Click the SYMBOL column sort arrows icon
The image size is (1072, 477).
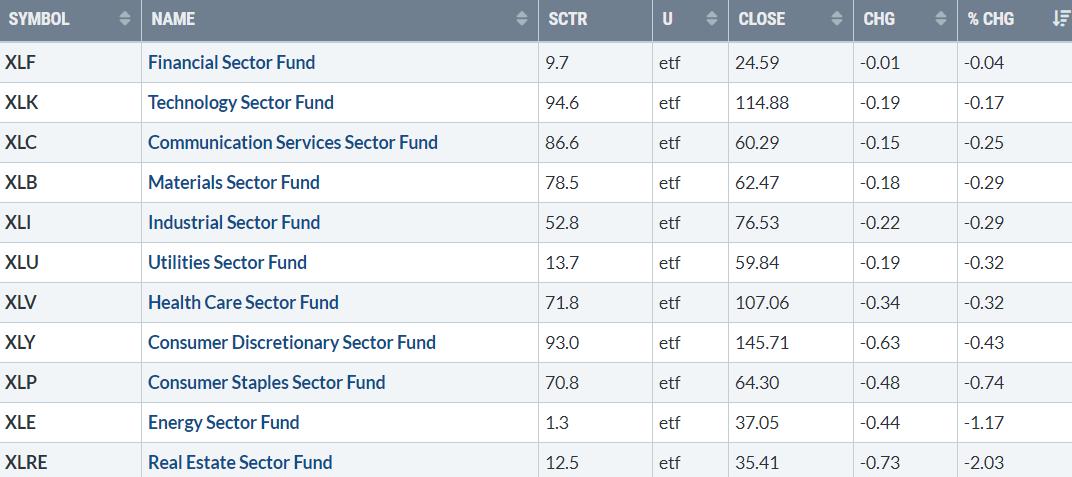pos(124,19)
